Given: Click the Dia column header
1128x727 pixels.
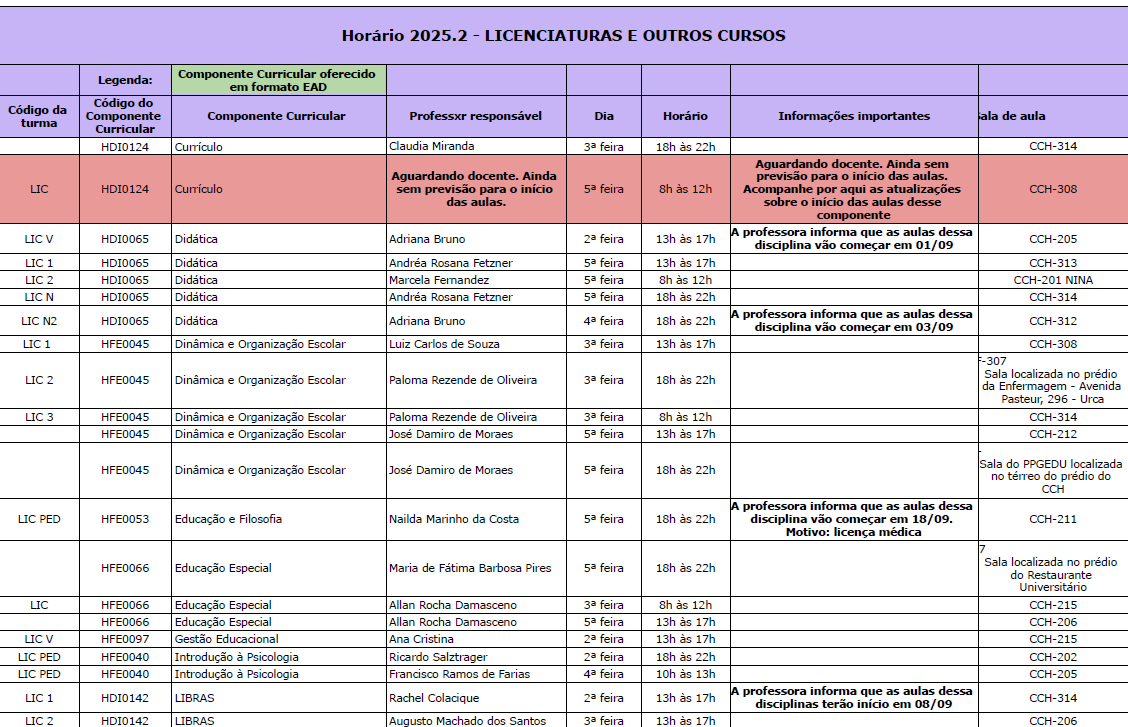Looking at the screenshot, I should click(x=604, y=116).
